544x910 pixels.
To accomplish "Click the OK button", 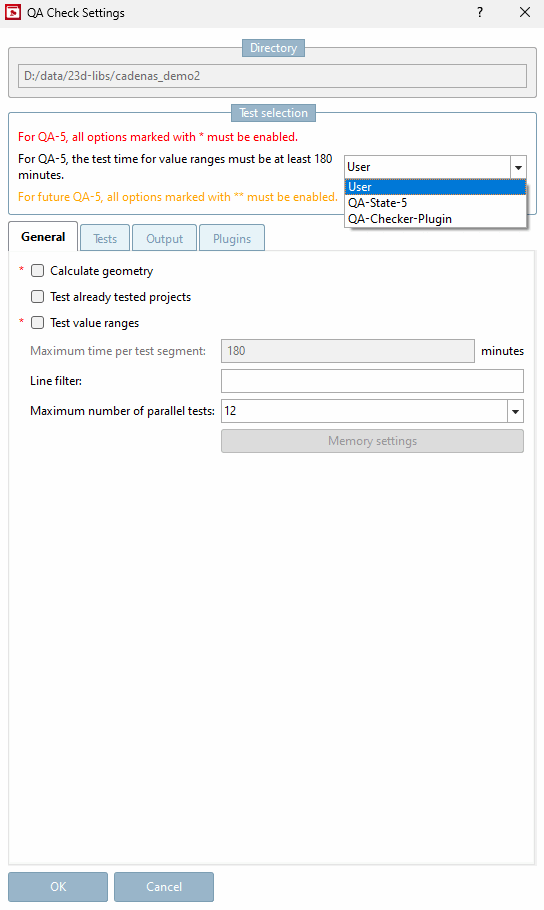I will click(x=58, y=887).
